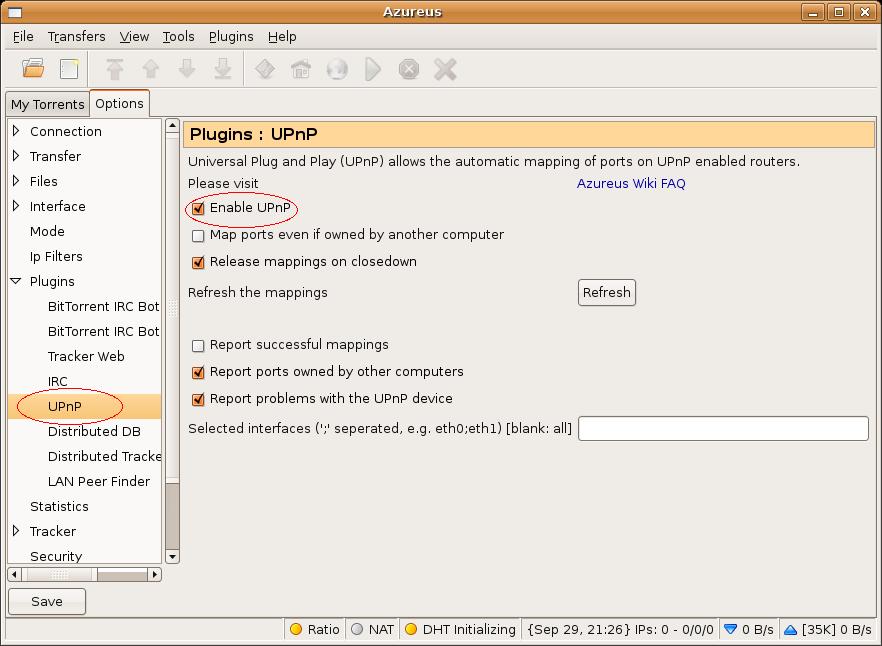
Task: Collapse the Plugins tree node
Action: pos(16,281)
